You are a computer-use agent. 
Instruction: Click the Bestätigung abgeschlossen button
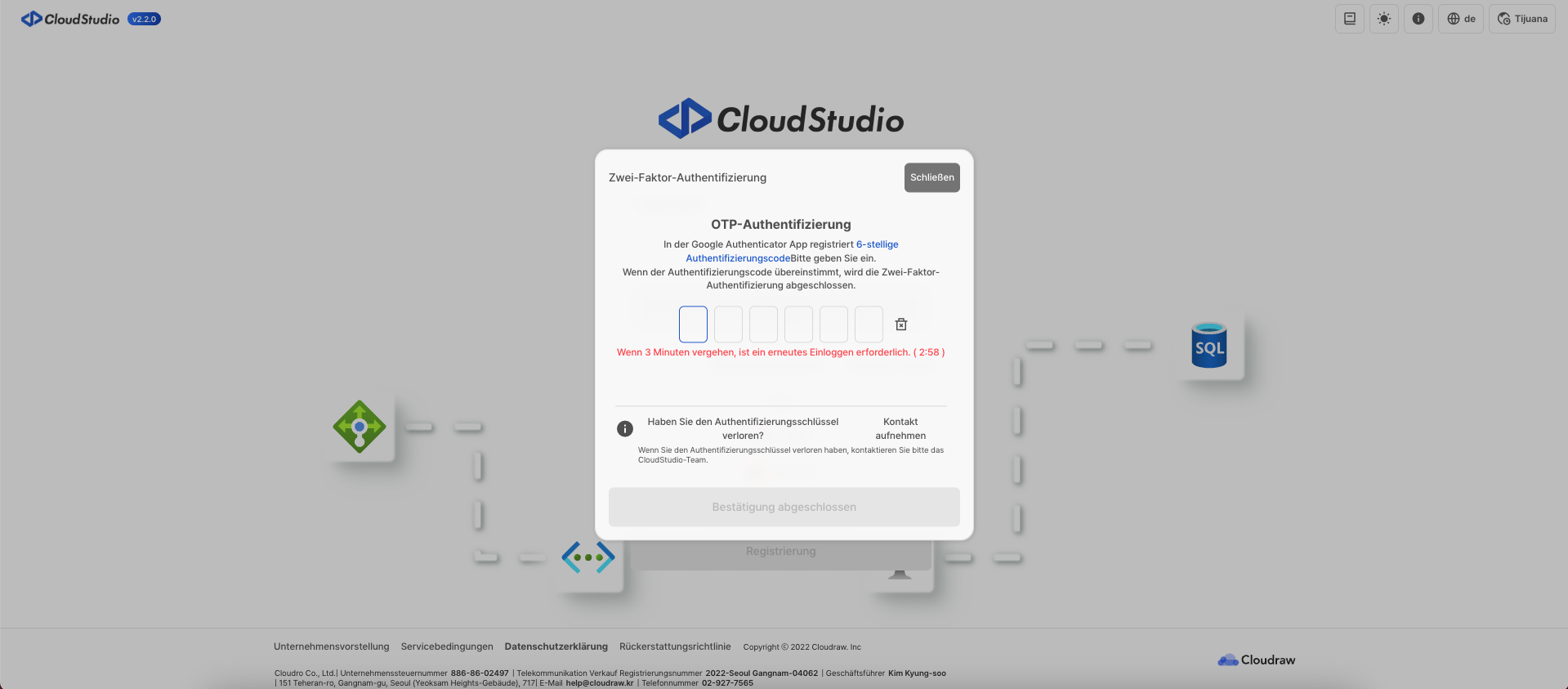[784, 507]
